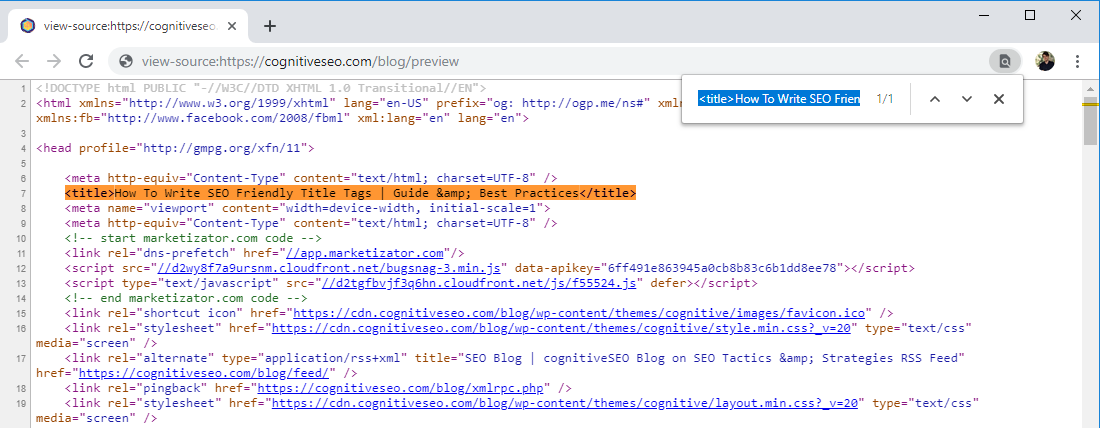Click the Forward navigation arrow
The height and width of the screenshot is (428, 1100).
[x=54, y=61]
